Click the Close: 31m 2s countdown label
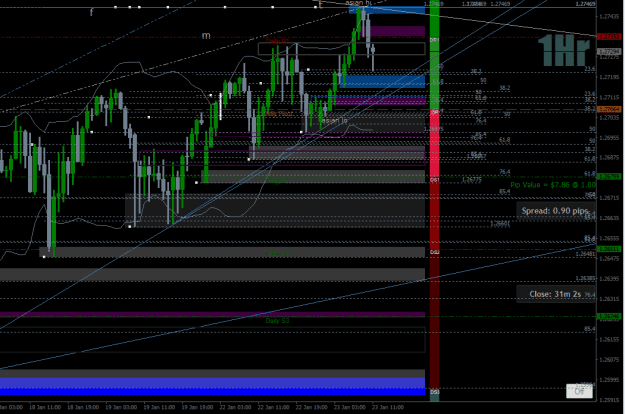Viewport: 625px width, 414px height. tap(555, 294)
